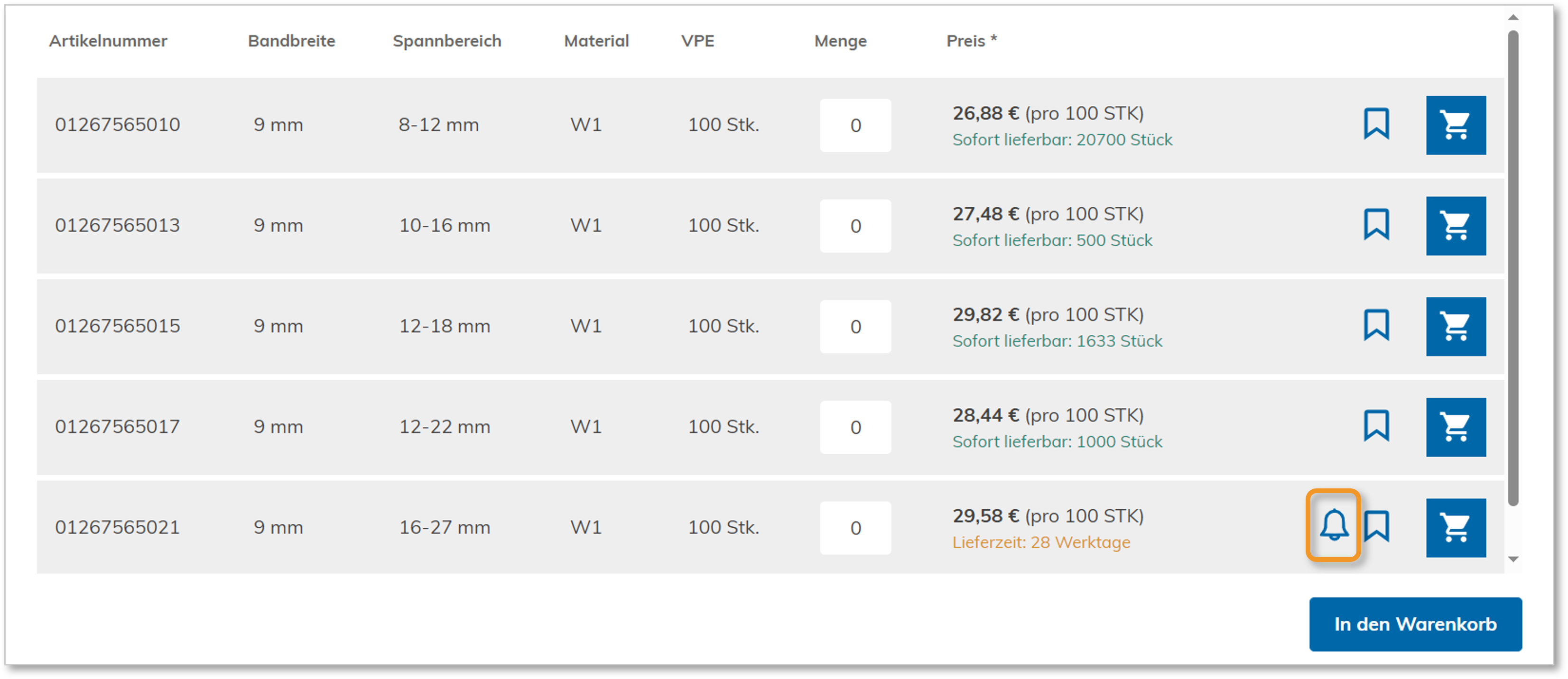Add article 01267565010 to cart
1568x679 pixels.
coord(1456,125)
